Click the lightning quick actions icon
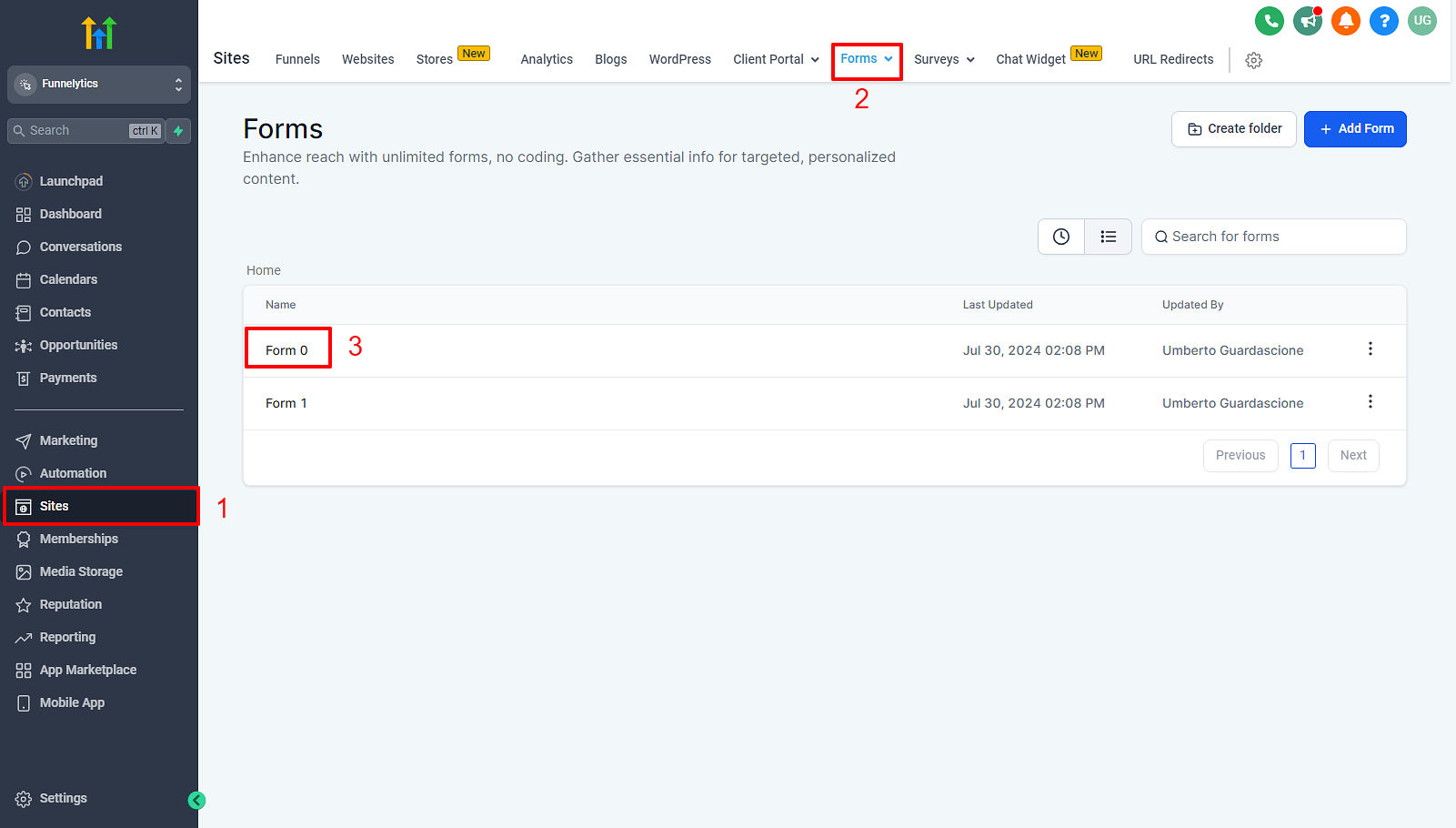The image size is (1456, 828). point(178,131)
